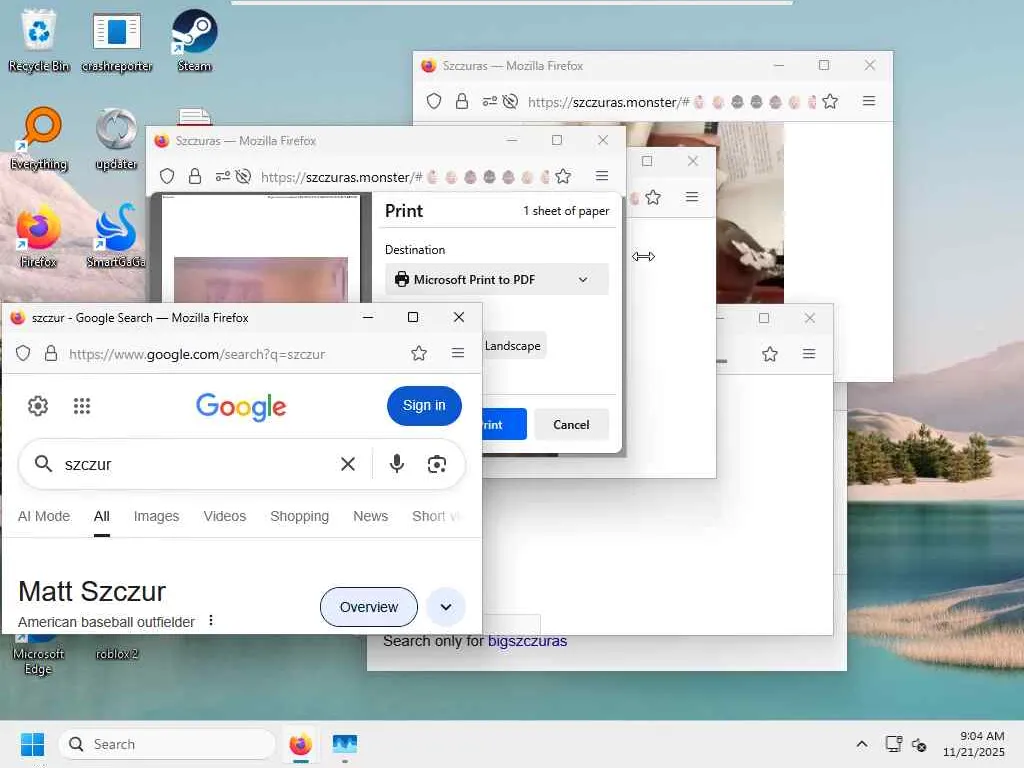This screenshot has height=768, width=1024.
Task: Open the Recycle Bin desktop icon
Action: tap(39, 40)
